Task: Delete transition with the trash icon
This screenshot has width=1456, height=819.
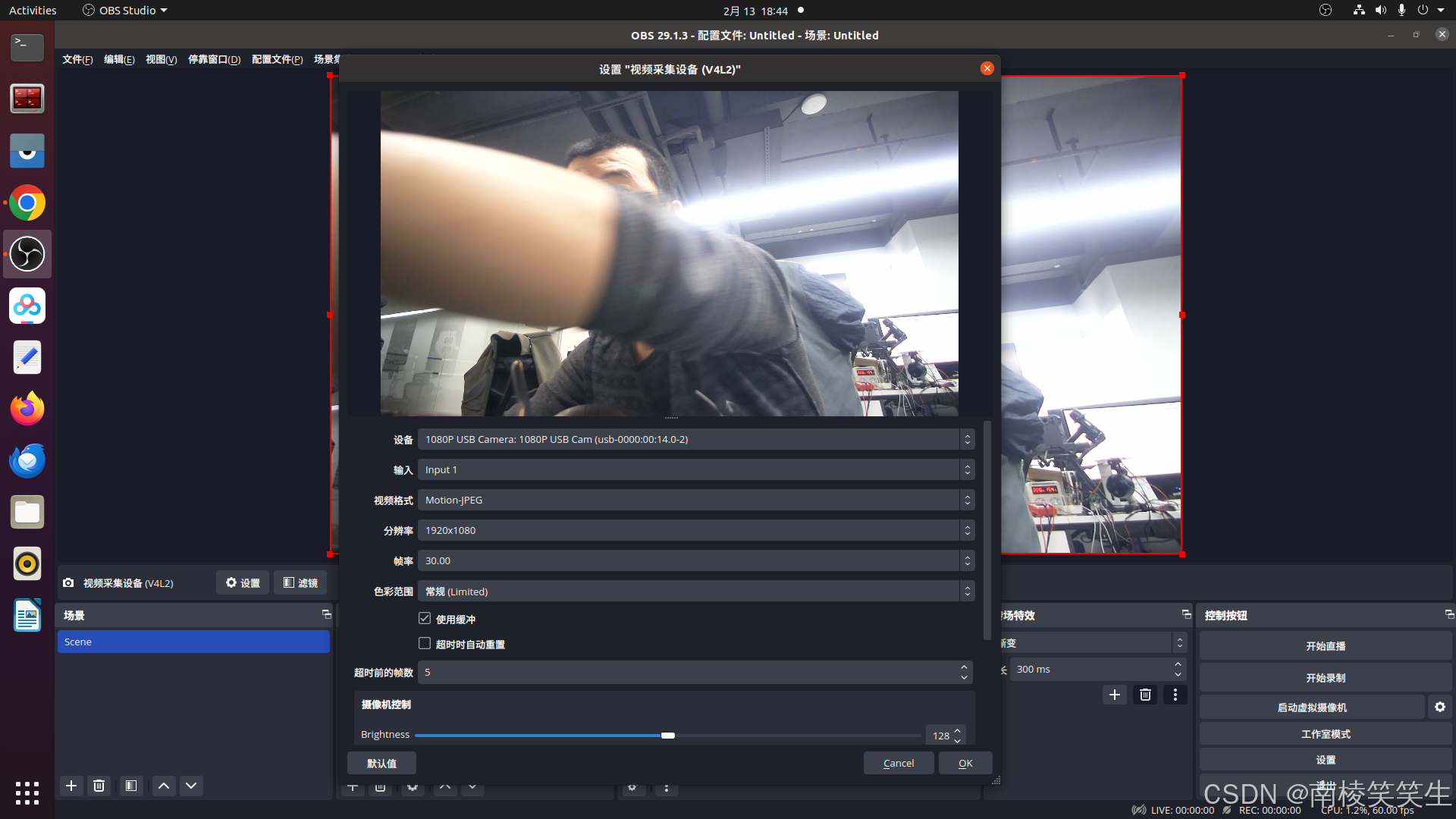Action: [x=1145, y=695]
